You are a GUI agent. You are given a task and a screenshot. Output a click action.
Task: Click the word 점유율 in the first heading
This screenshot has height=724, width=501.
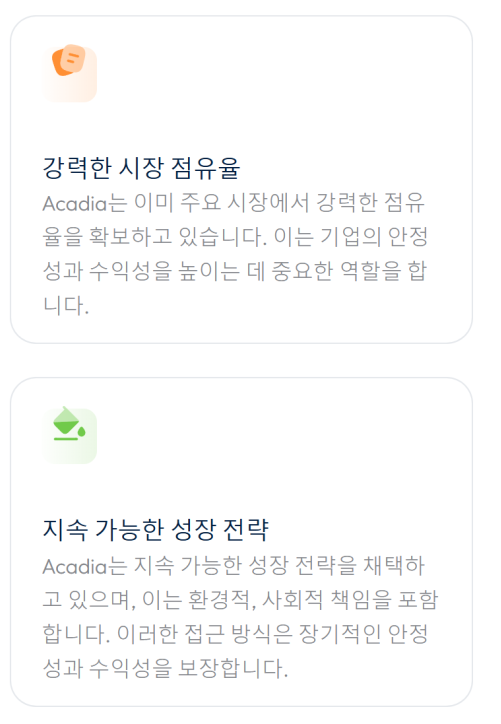[x=205, y=168]
